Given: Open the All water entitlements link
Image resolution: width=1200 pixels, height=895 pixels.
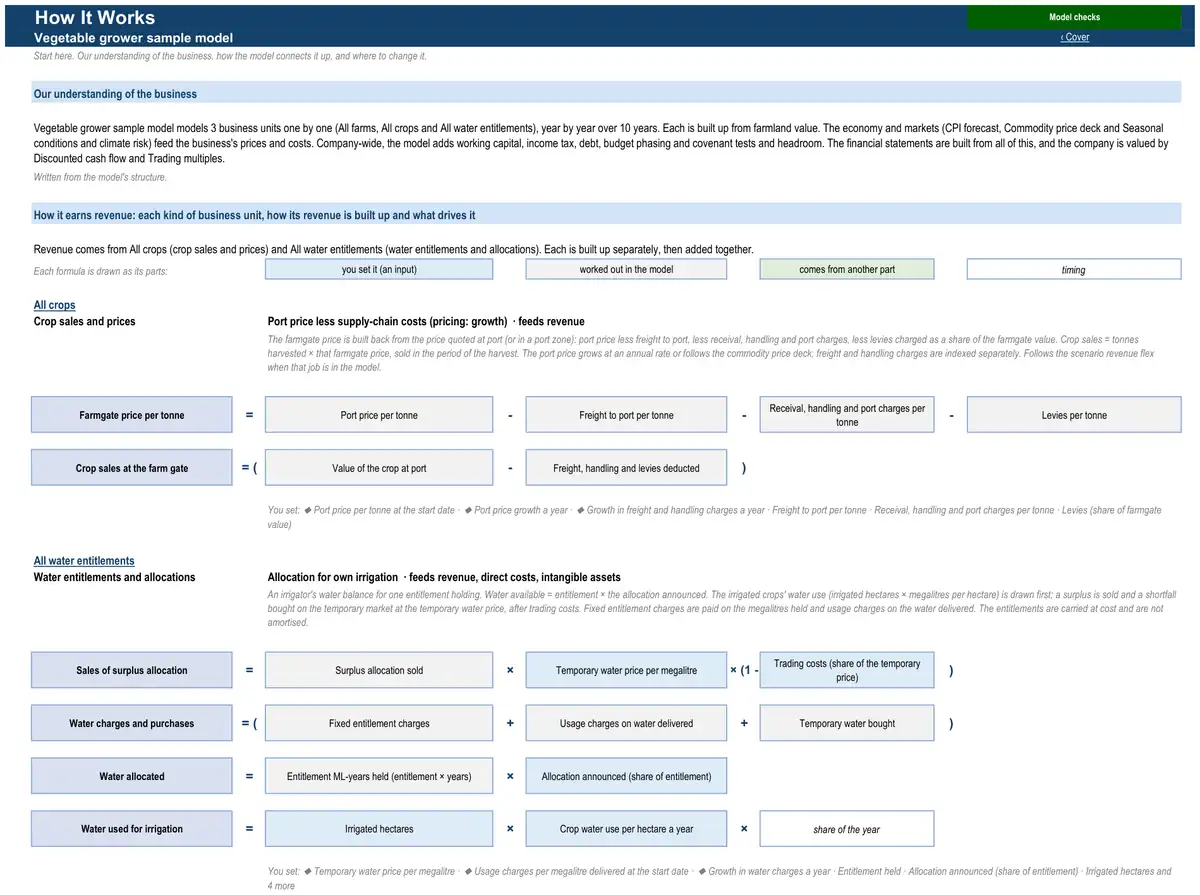Looking at the screenshot, I should tap(84, 561).
